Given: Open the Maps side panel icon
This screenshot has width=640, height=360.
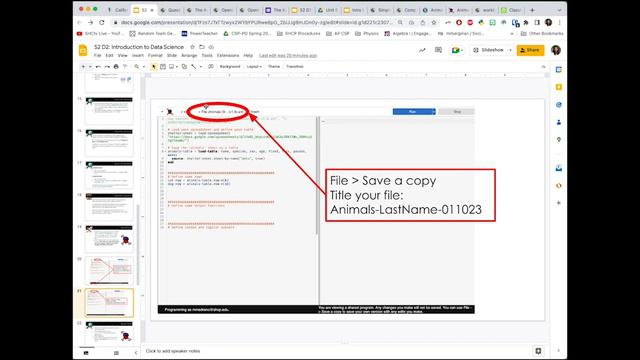Looking at the screenshot, I should coord(559,140).
